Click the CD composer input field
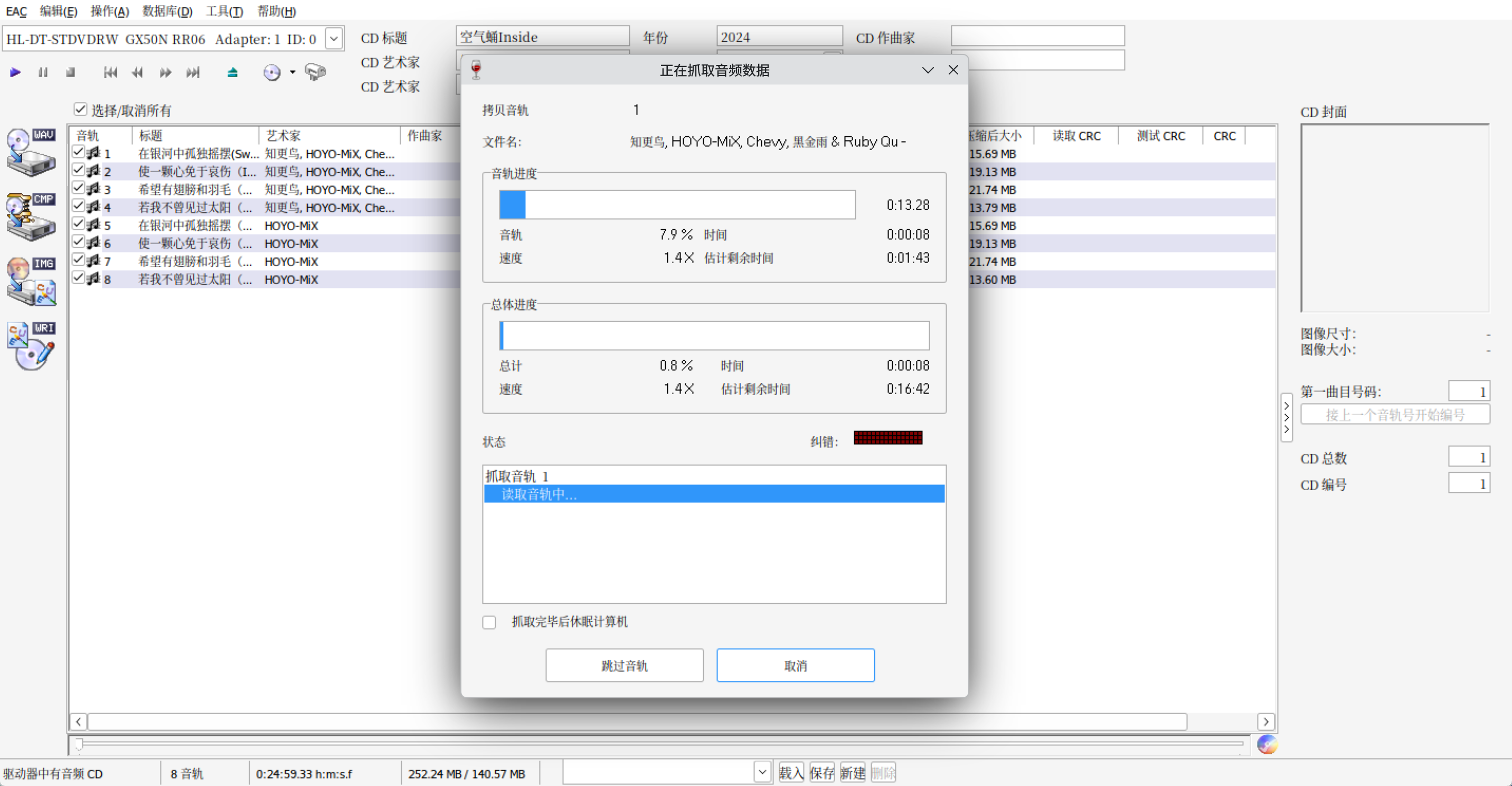 (x=1038, y=36)
